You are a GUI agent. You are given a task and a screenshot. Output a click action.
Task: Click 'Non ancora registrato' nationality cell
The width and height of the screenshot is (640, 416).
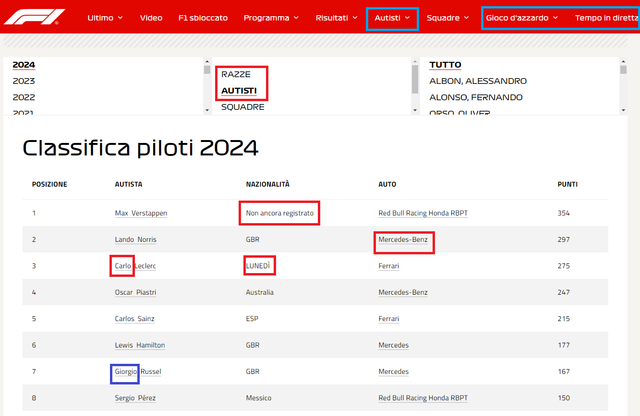click(x=280, y=213)
